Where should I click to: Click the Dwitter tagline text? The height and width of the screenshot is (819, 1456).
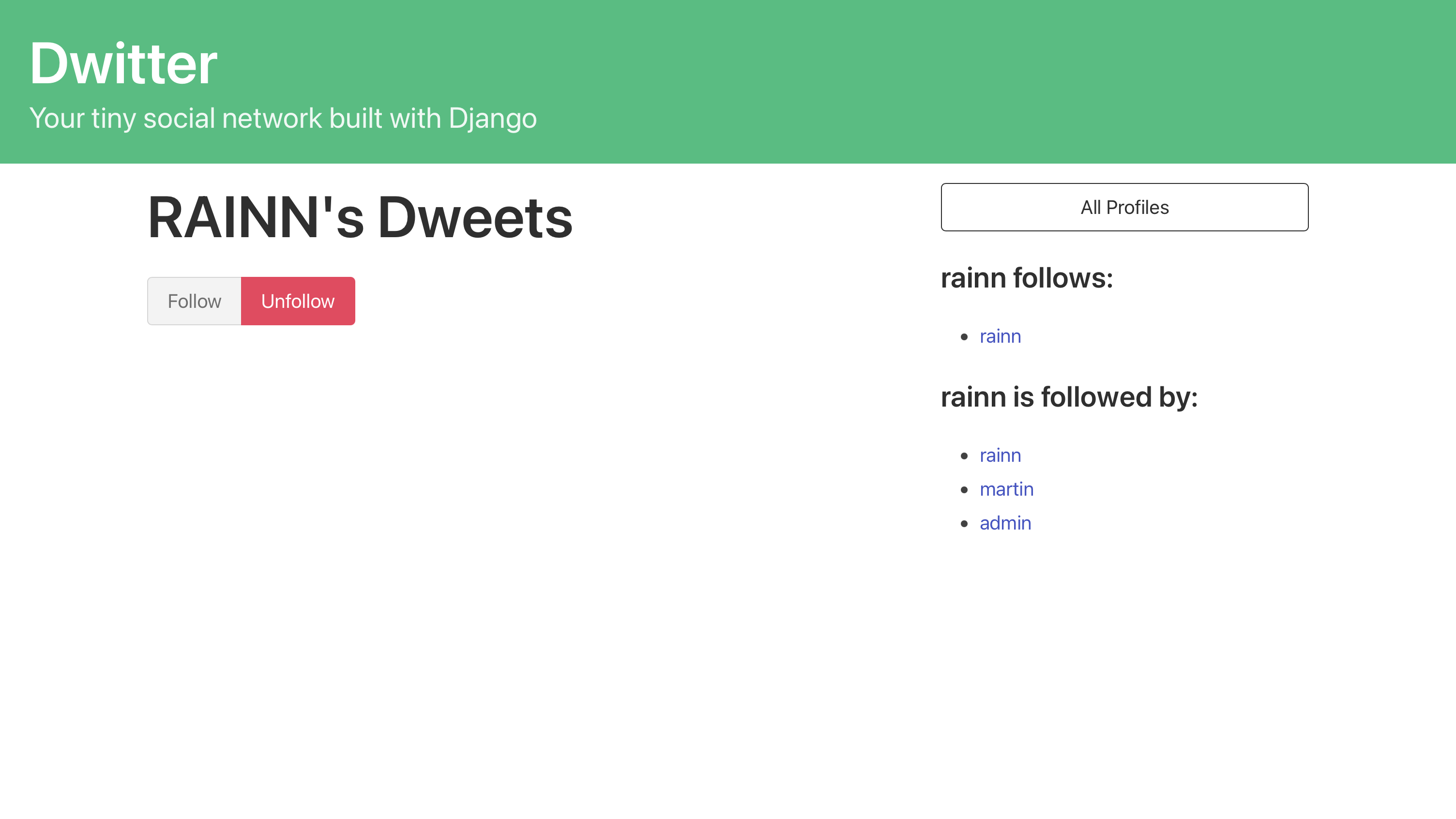coord(283,118)
